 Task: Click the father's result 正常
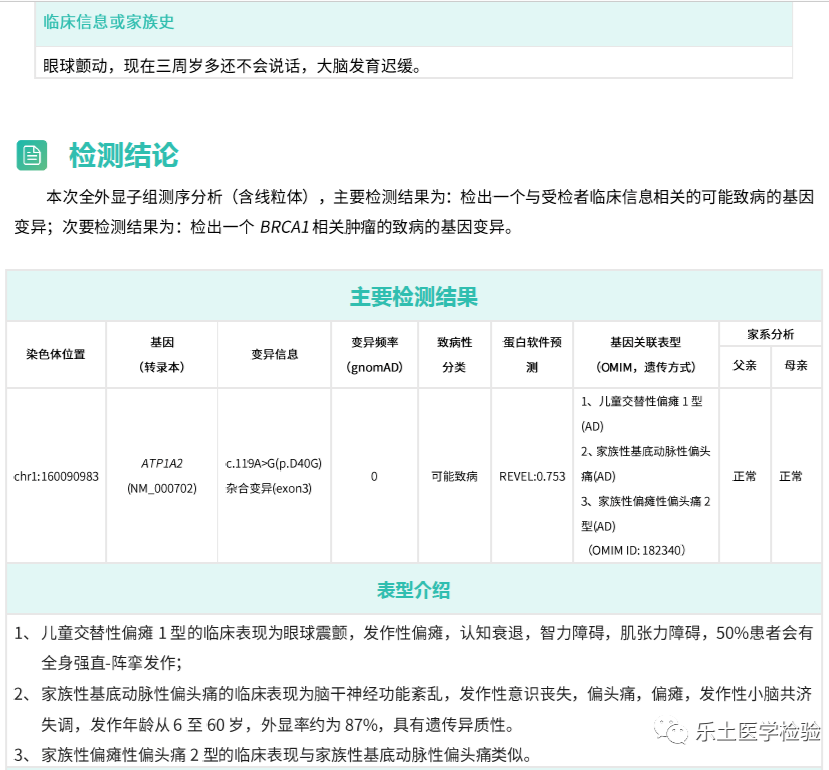[x=744, y=476]
